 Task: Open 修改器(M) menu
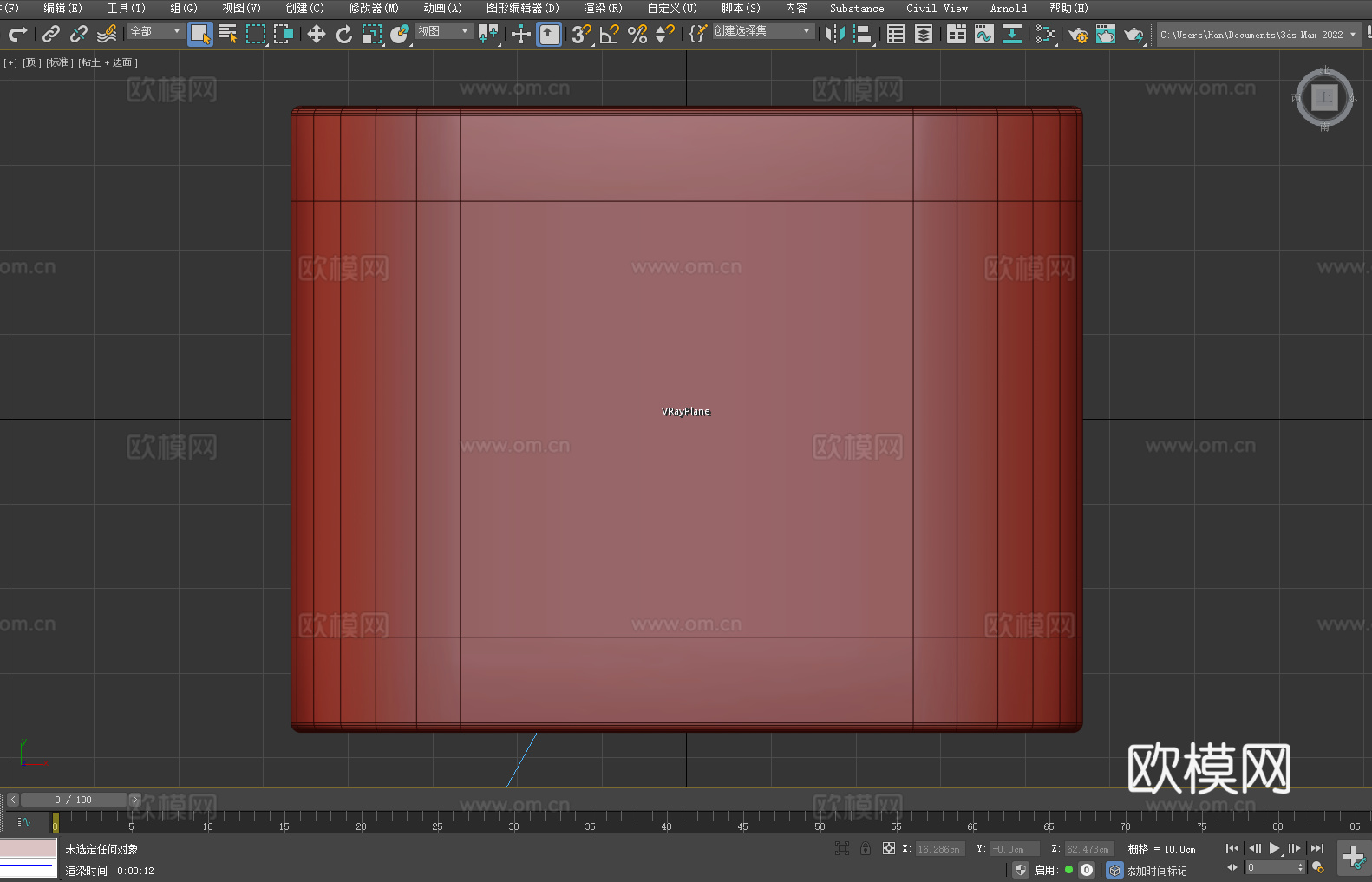[374, 8]
